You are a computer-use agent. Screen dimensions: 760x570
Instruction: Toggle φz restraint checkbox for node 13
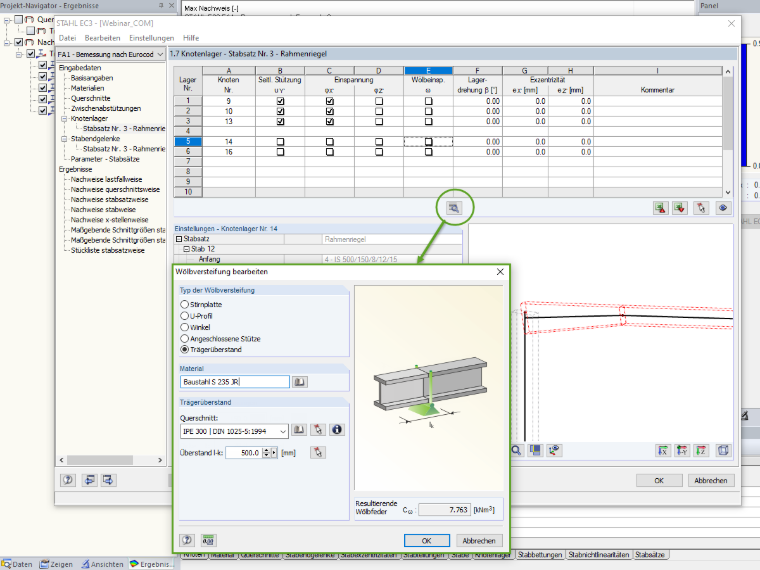click(x=379, y=122)
